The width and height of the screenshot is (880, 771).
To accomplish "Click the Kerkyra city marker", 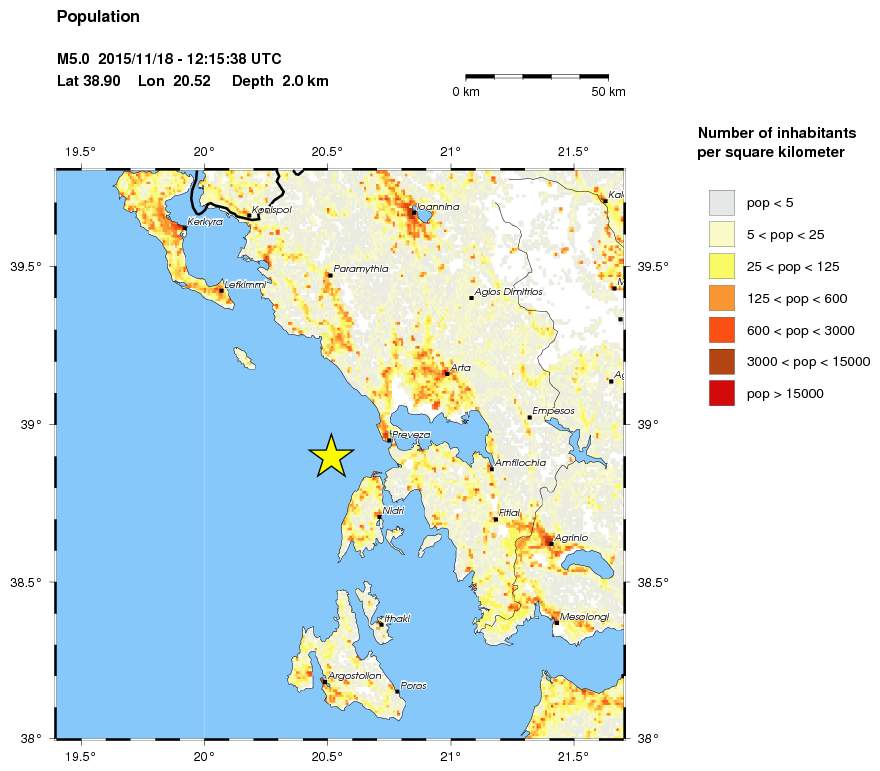I will coord(184,228).
